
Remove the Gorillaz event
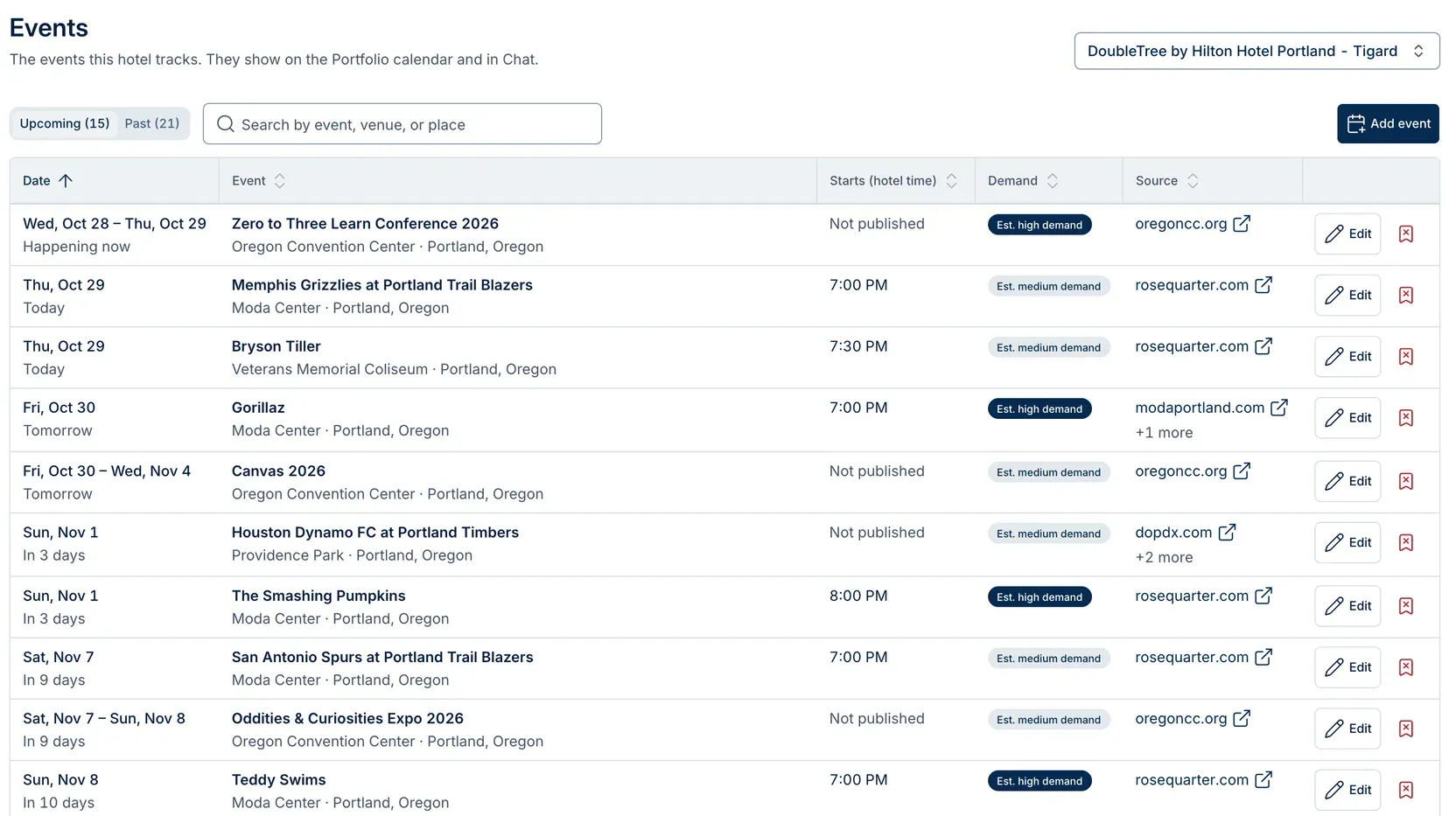[x=1406, y=418]
